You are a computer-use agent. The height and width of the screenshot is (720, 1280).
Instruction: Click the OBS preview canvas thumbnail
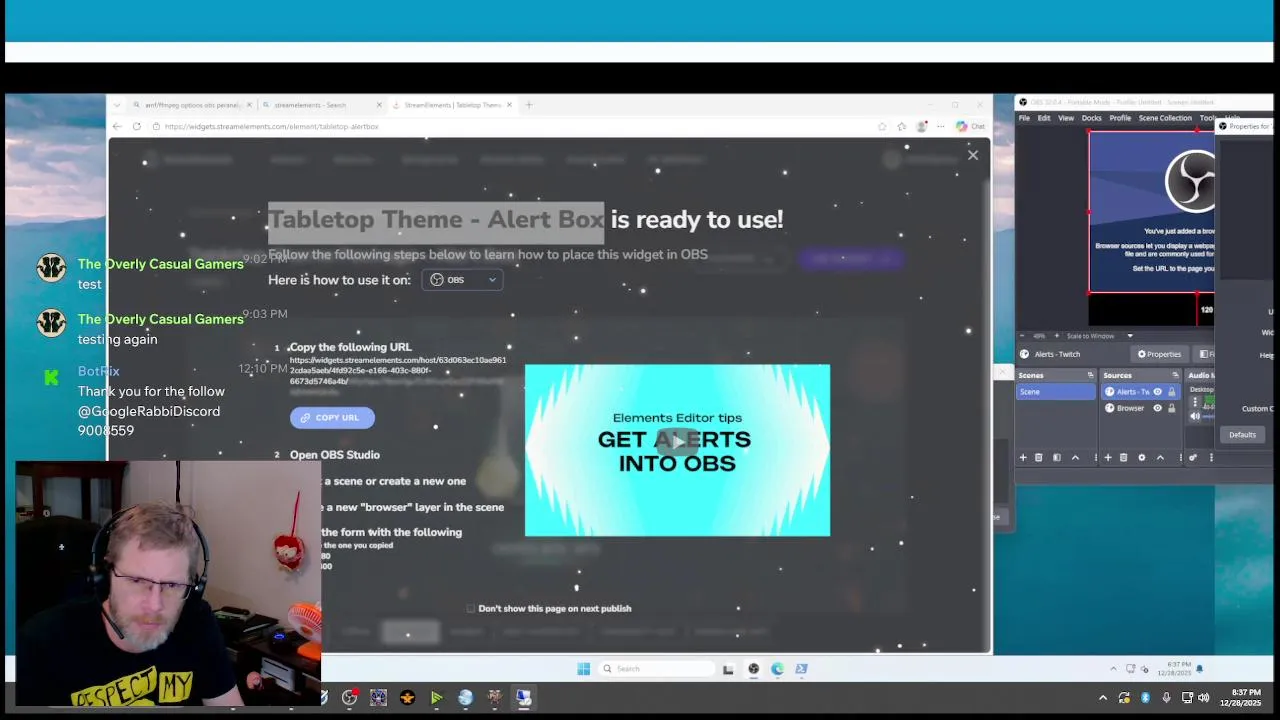point(1152,212)
